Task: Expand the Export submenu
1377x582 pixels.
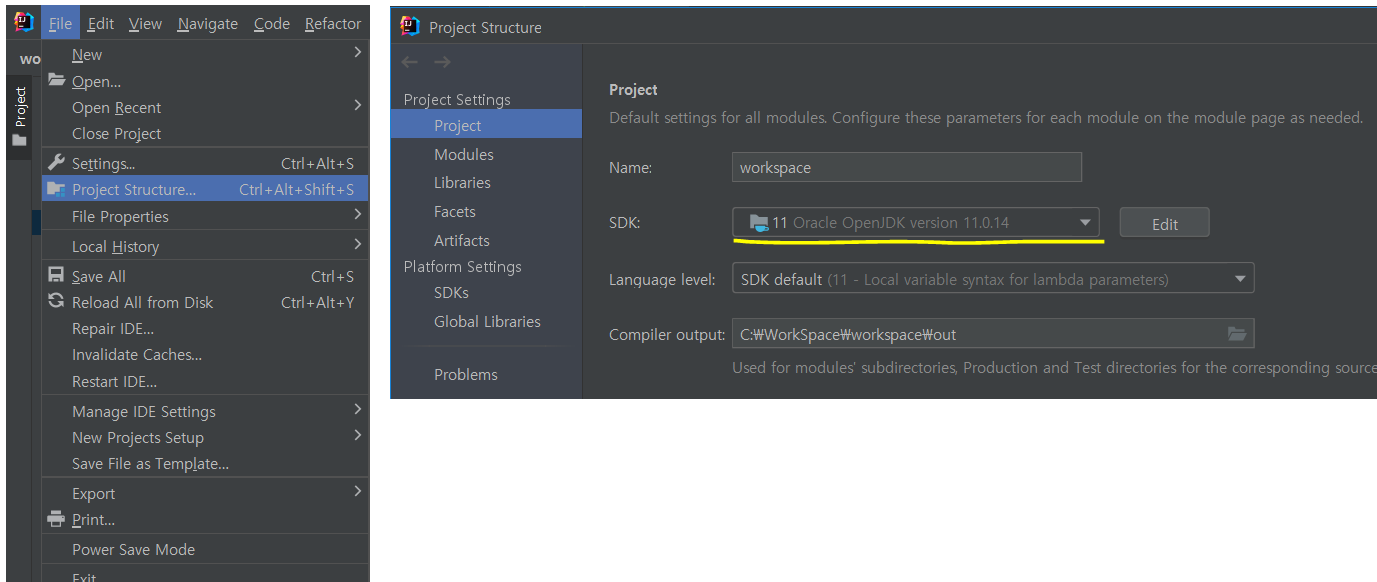Action: (205, 493)
